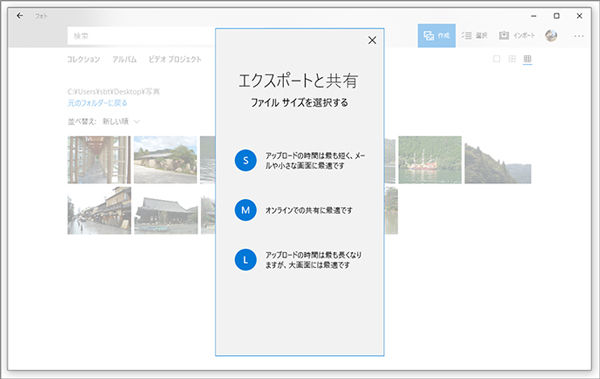Switch to medium grid view icon
This screenshot has width=600, height=379.
pos(512,59)
